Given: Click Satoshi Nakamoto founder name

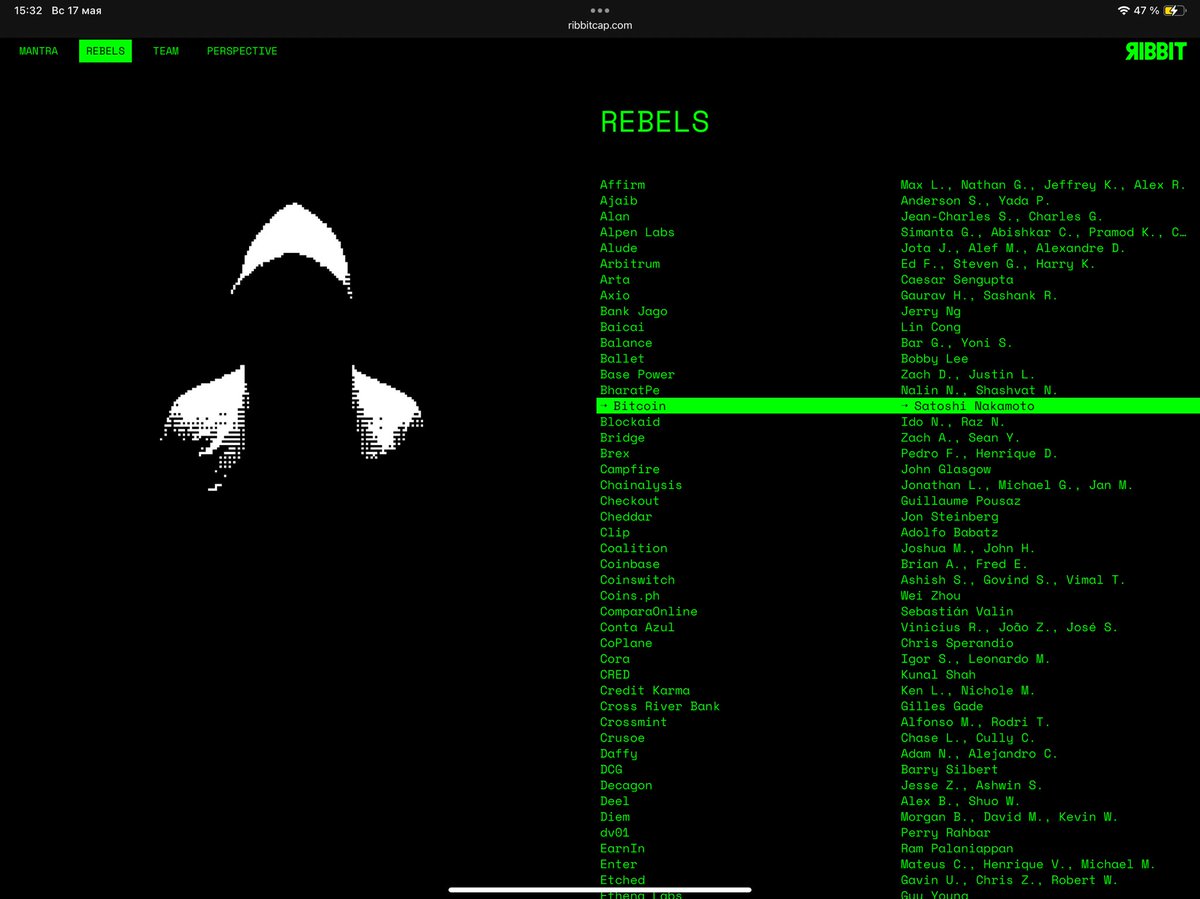Looking at the screenshot, I should [974, 406].
